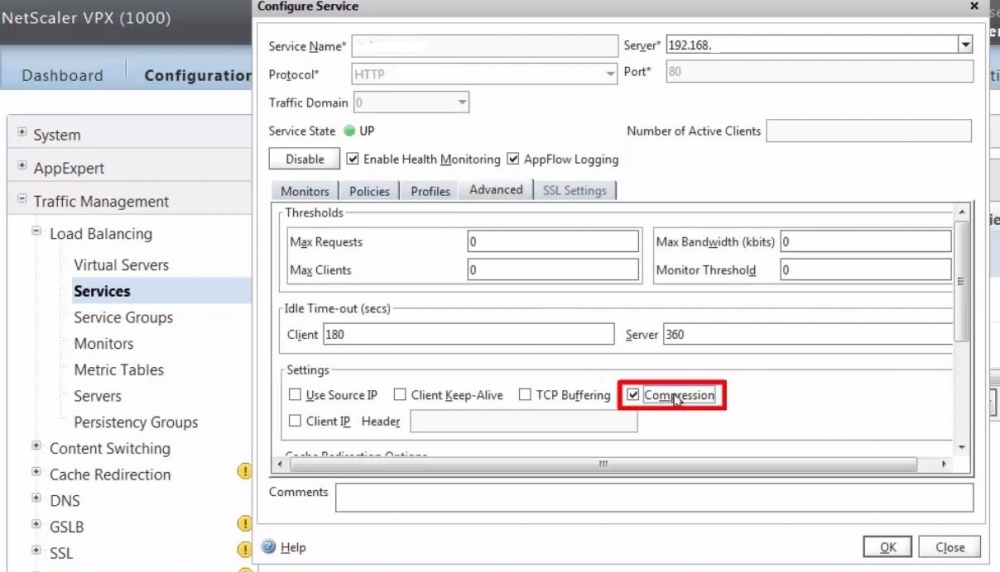Click the Close button

coord(950,547)
